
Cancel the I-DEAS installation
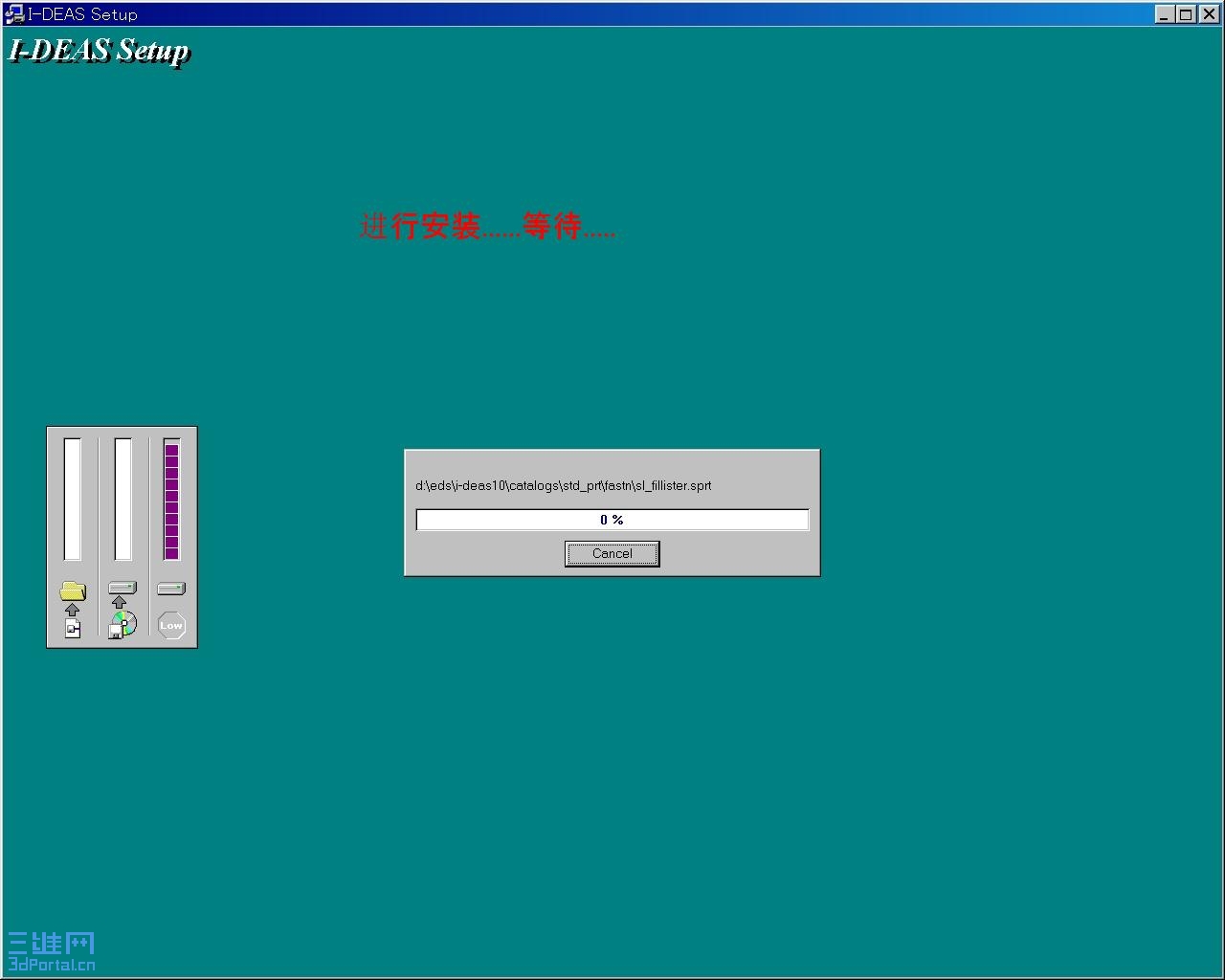(x=612, y=553)
